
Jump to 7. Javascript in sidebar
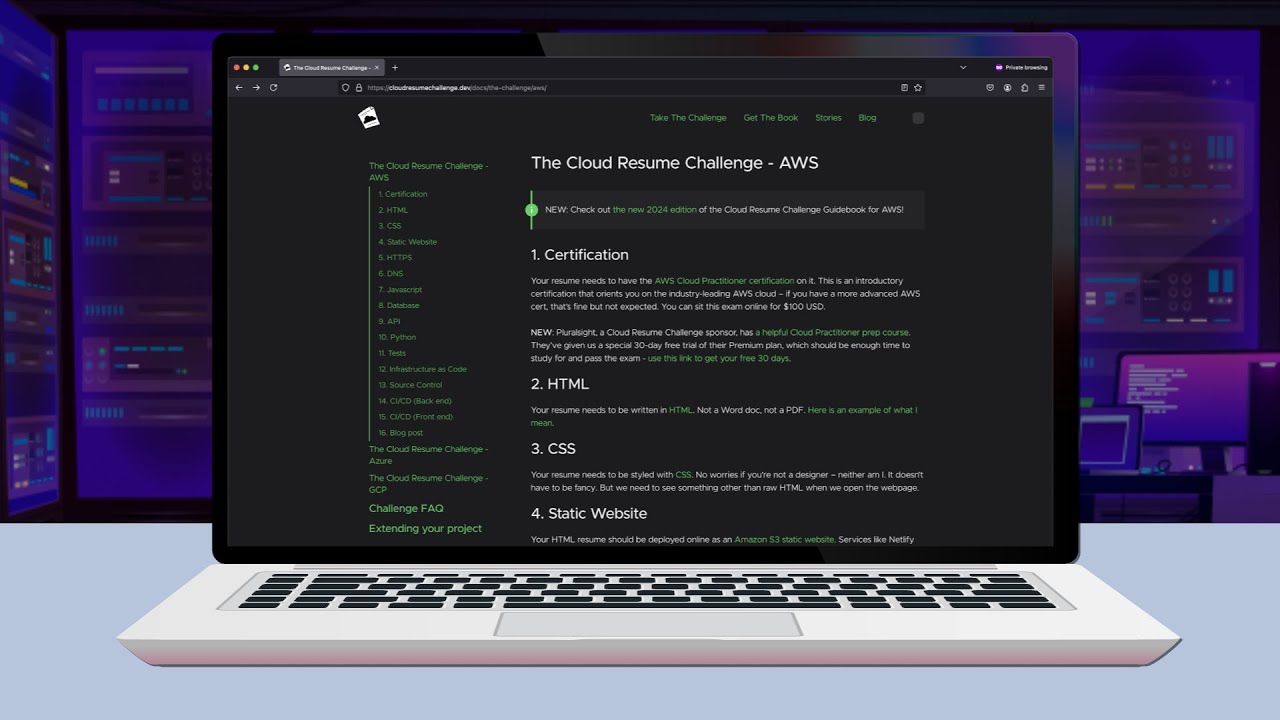pyautogui.click(x=400, y=290)
